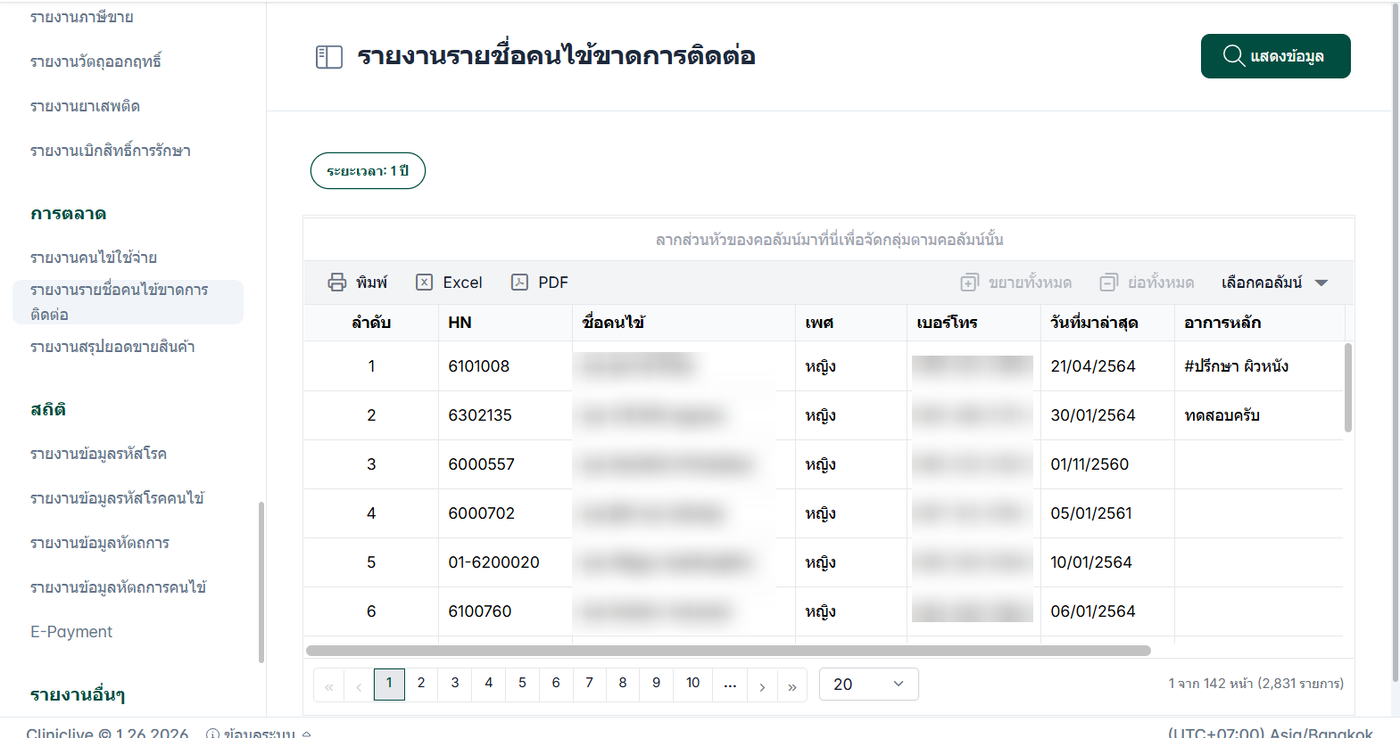Open รายงานคนไข้ใช้จ่าย in the sidebar

(x=93, y=258)
